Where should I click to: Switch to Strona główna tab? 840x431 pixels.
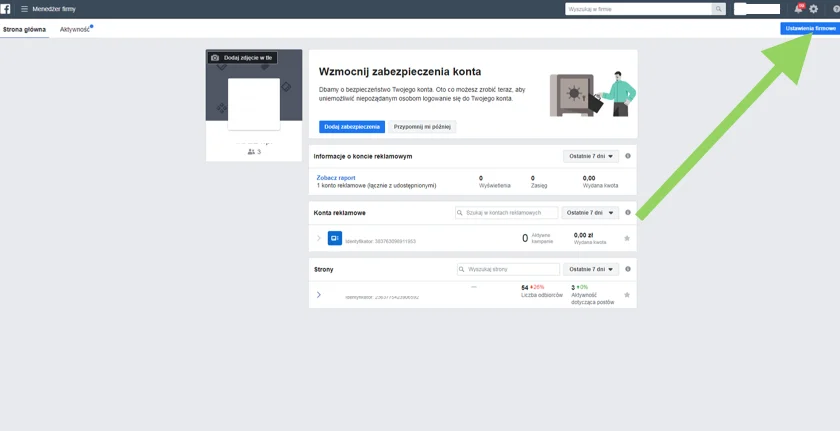click(24, 29)
